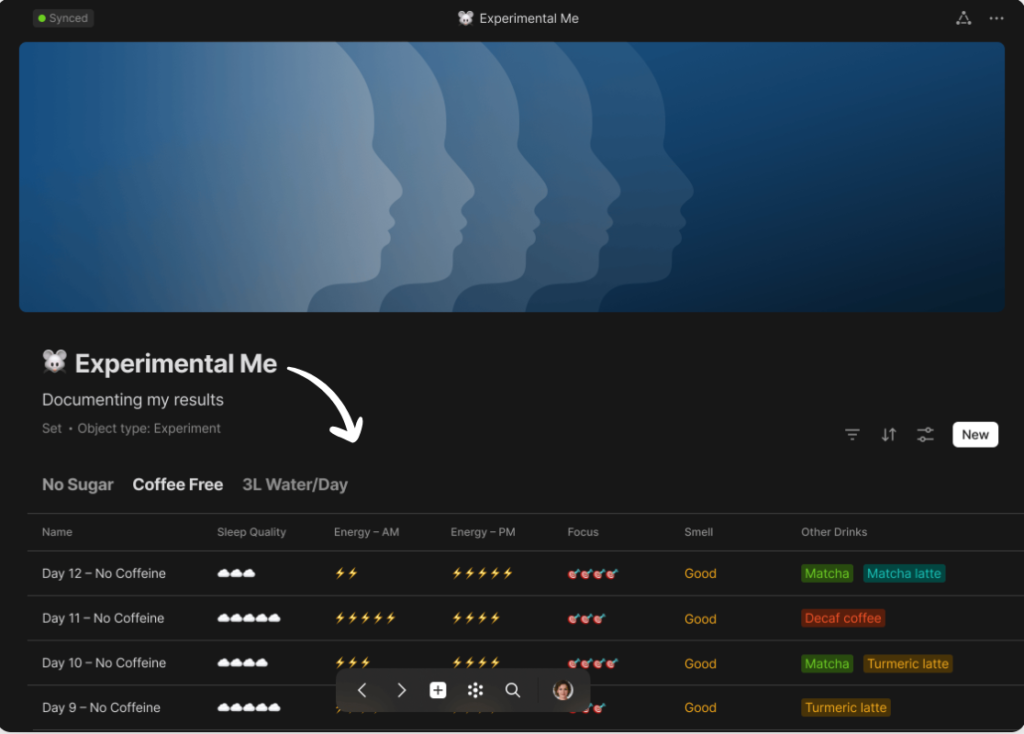
Task: Click Day 12 Energy AM lightning rating
Action: [346, 573]
